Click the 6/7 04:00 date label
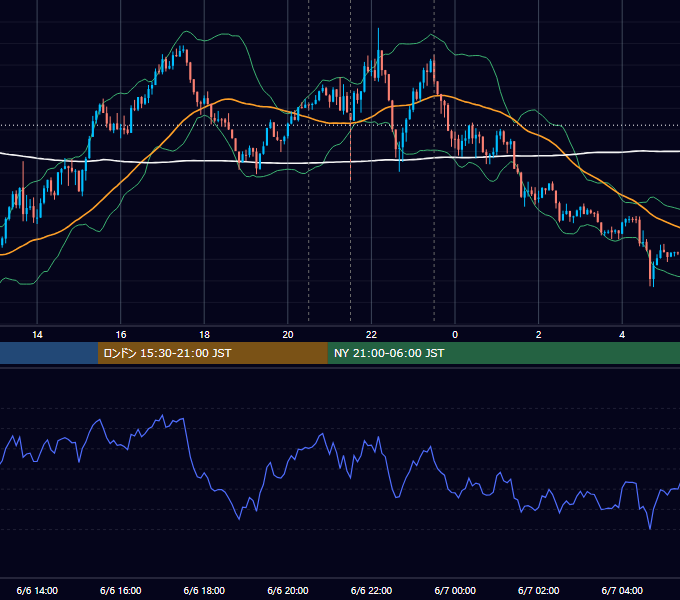Screen dimensions: 680x600 pos(622,590)
